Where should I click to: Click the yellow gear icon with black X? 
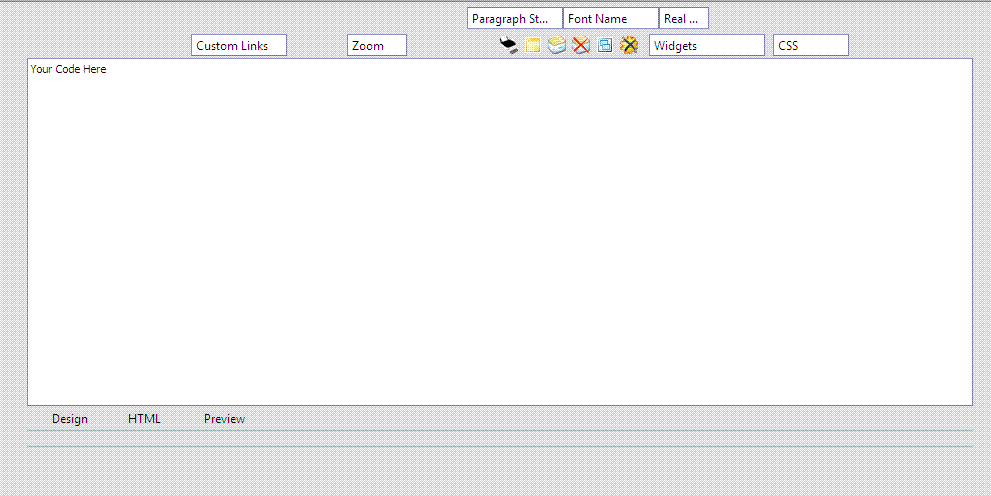pos(629,45)
